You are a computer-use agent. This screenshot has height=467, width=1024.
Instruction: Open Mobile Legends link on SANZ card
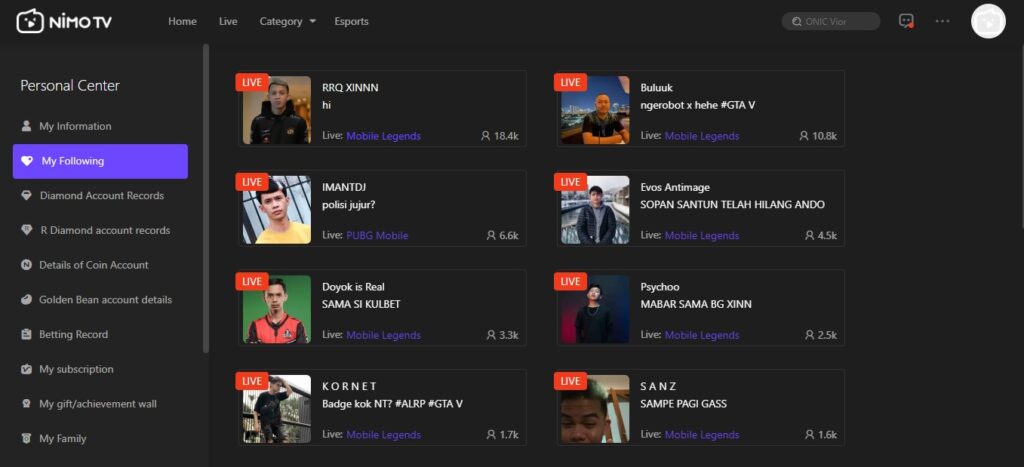tap(702, 434)
